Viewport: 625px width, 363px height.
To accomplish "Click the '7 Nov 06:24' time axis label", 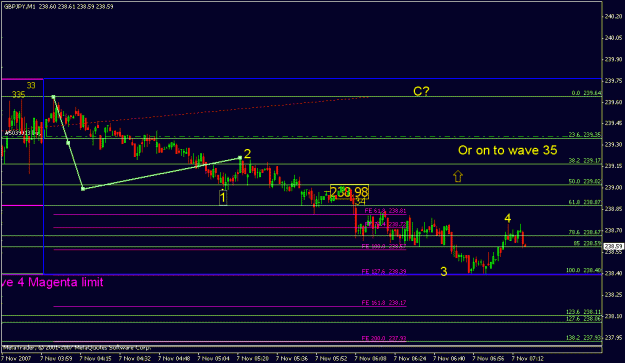I will (x=410, y=358).
